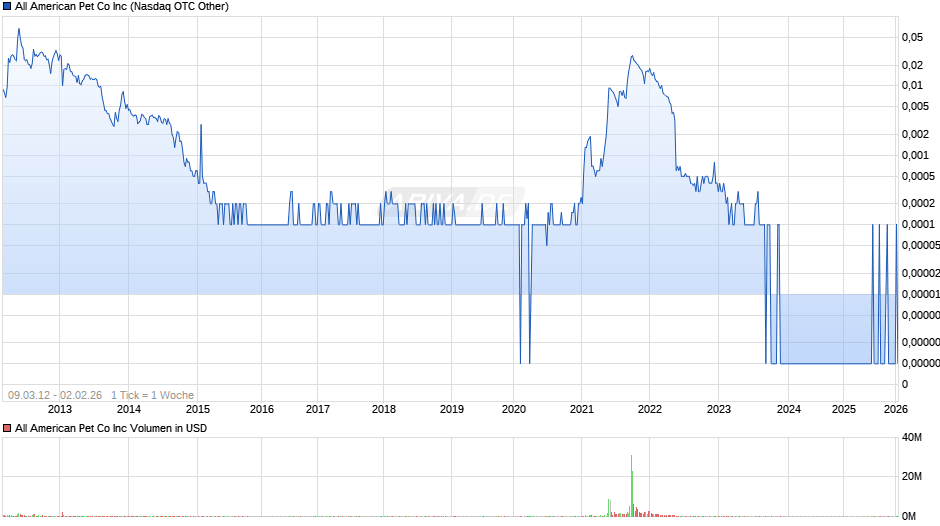Click the 2021 year label on the time axis
This screenshot has height=526, width=940.
pos(582,409)
